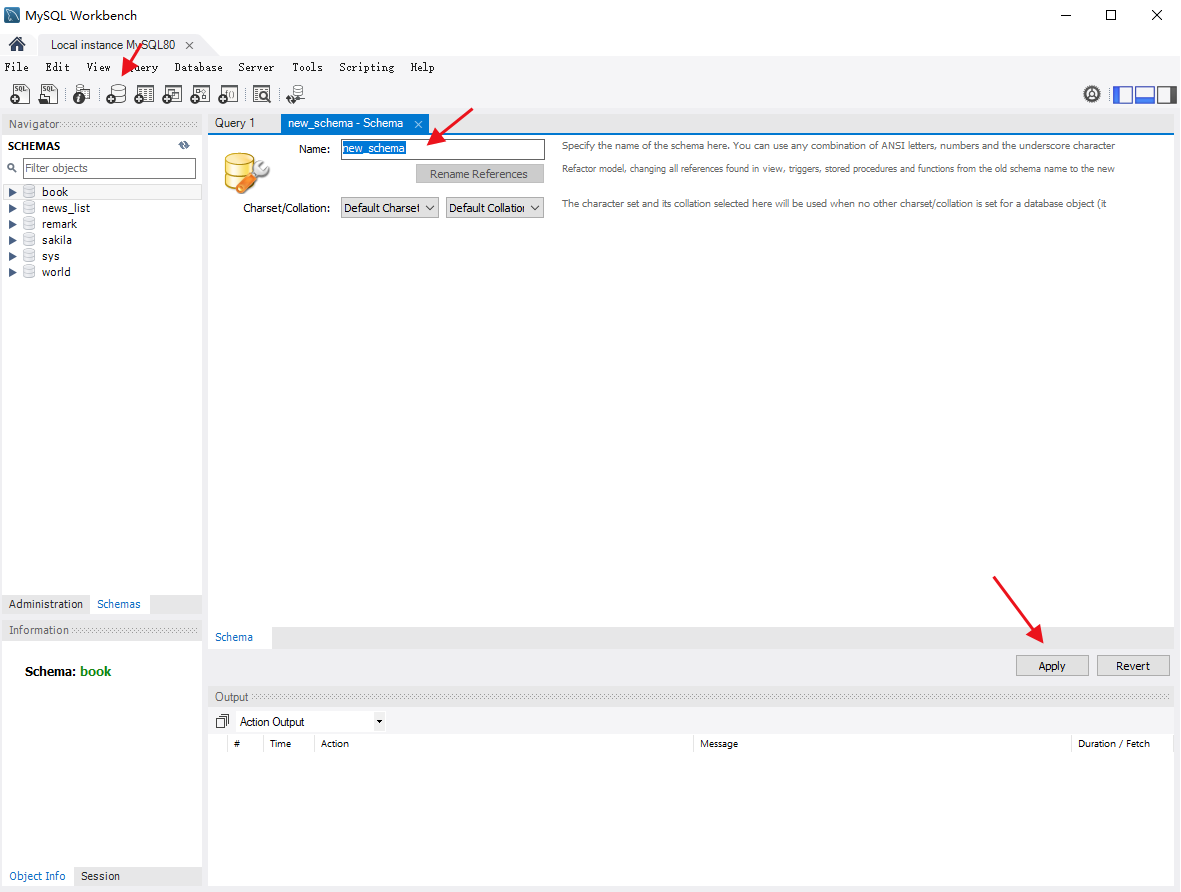Screen dimensions: 1181x892
Task: Click the Revert button
Action: (1133, 666)
